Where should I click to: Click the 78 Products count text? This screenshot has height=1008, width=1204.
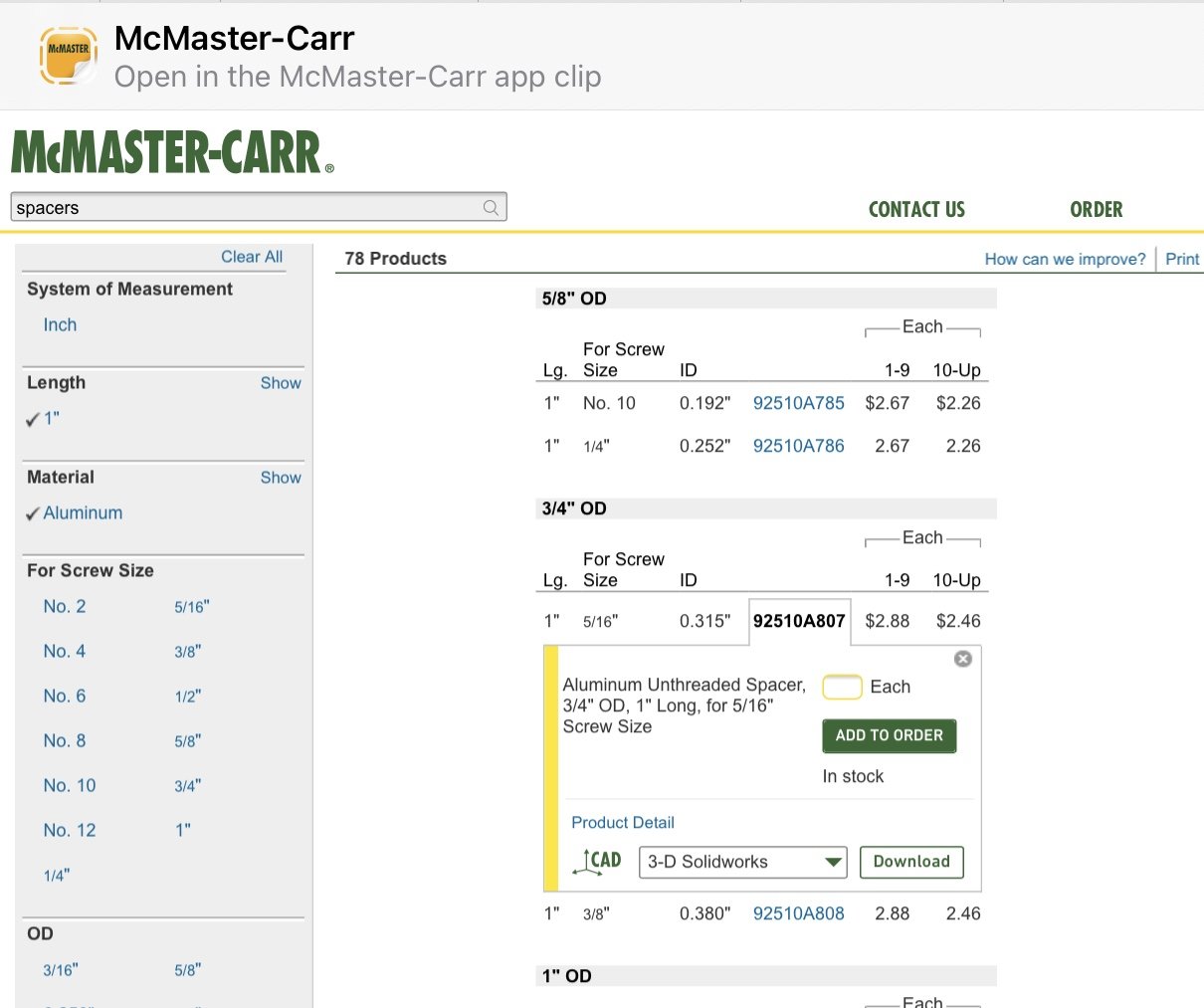pos(396,259)
